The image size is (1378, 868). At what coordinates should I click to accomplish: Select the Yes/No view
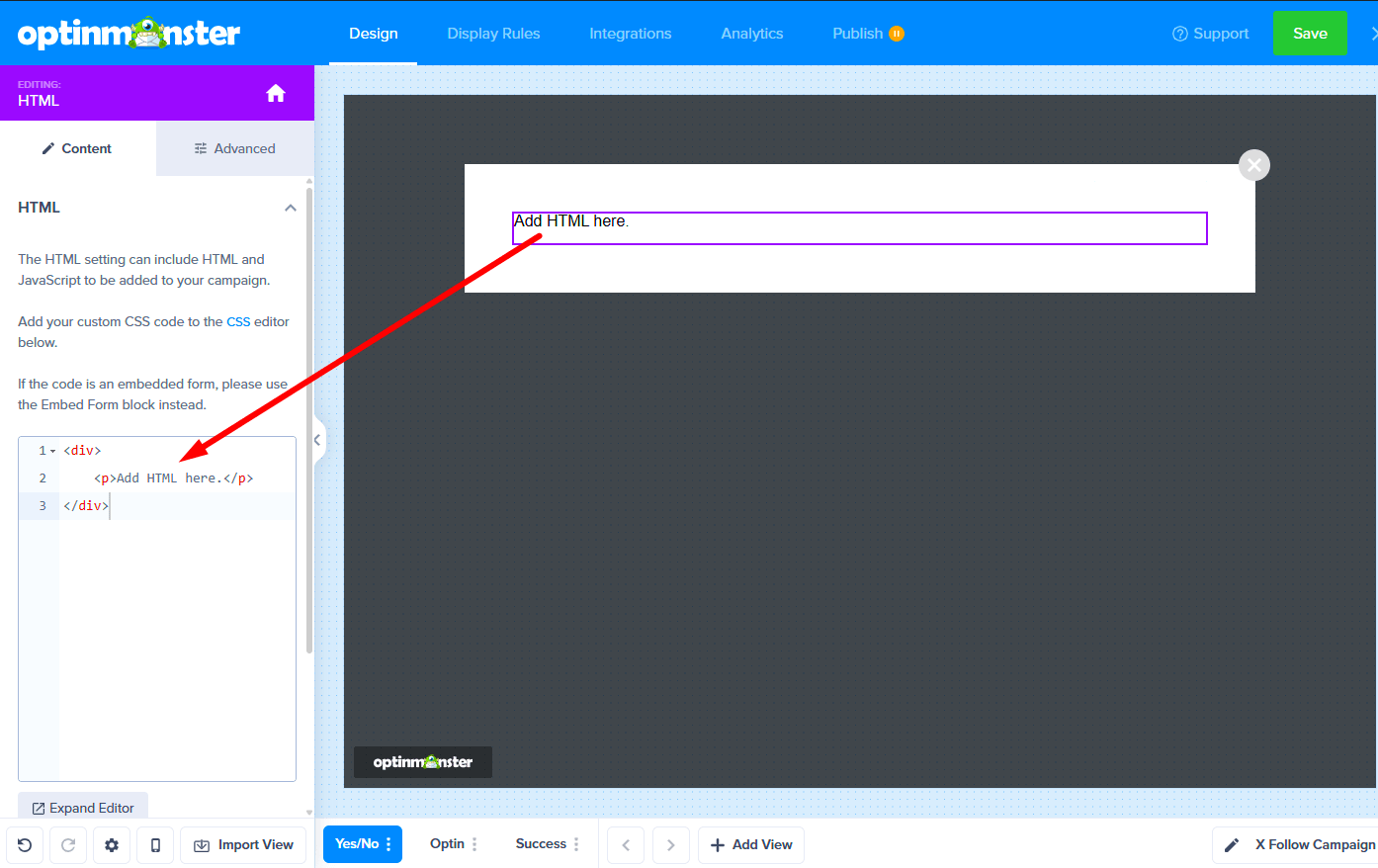click(357, 844)
